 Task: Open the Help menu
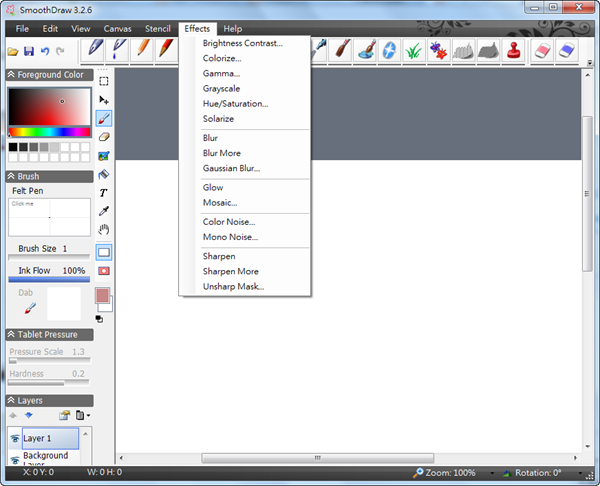pyautogui.click(x=233, y=29)
